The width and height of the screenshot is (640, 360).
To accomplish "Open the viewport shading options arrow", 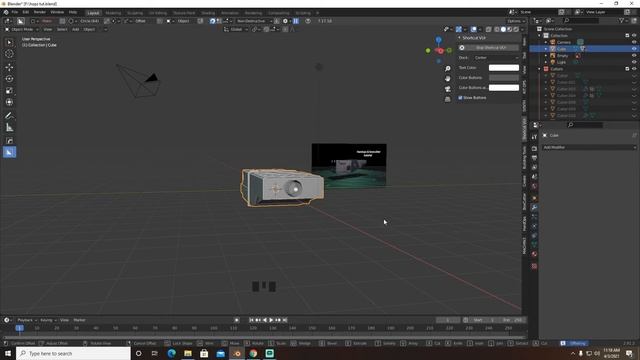I will point(522,29).
